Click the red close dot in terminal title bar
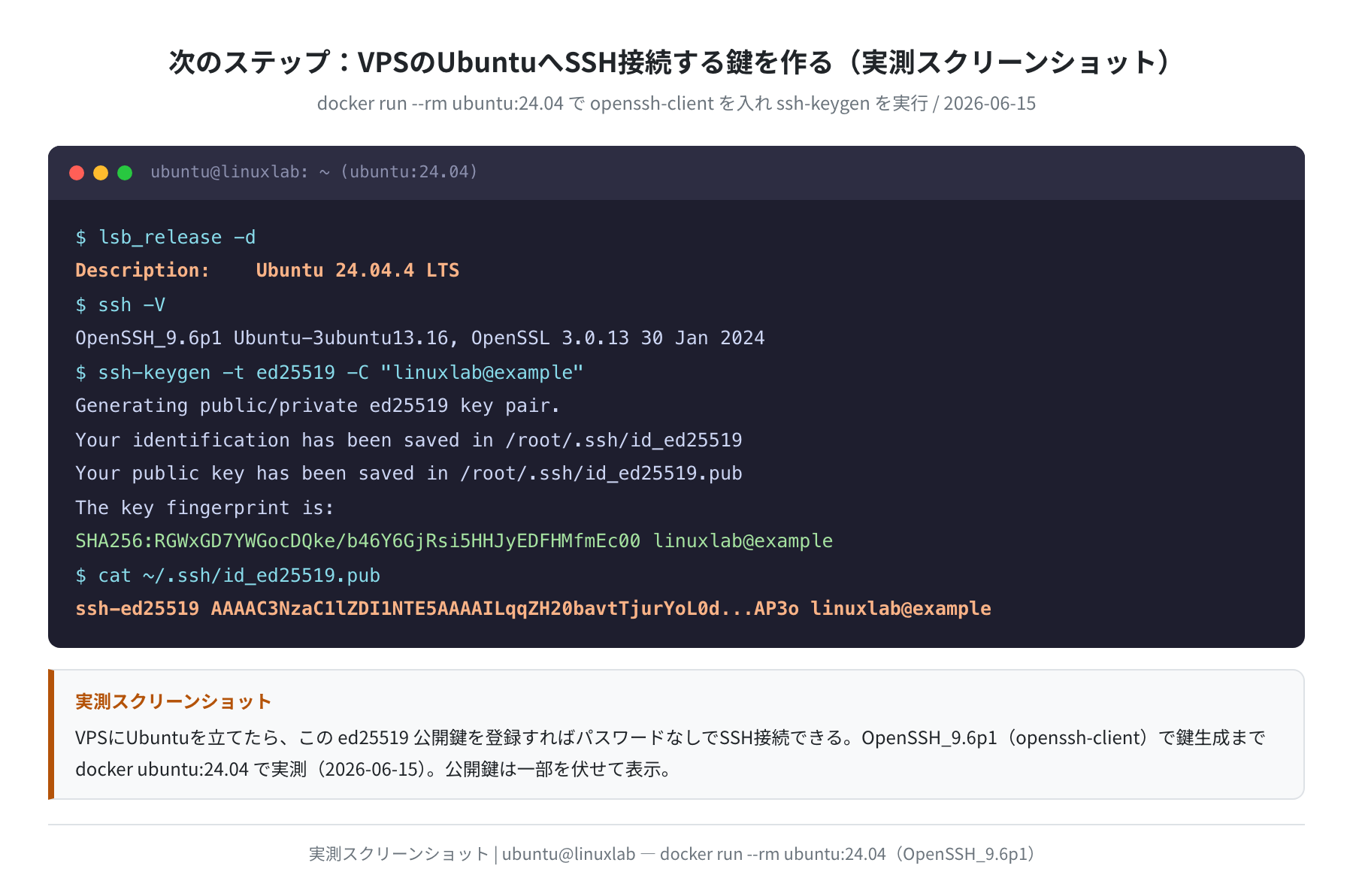The image size is (1353, 896). (x=77, y=173)
